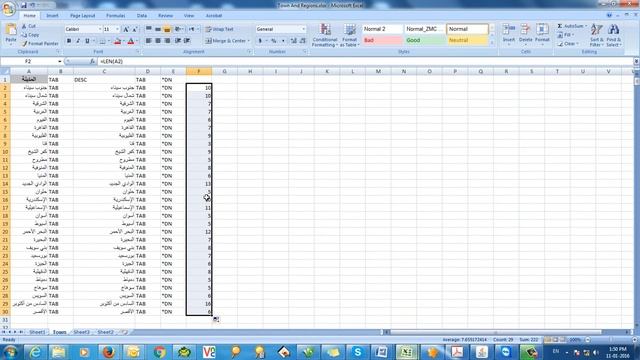Screen dimensions: 640x360
Task: Decrease Decimal places
Action: click(x=302, y=41)
